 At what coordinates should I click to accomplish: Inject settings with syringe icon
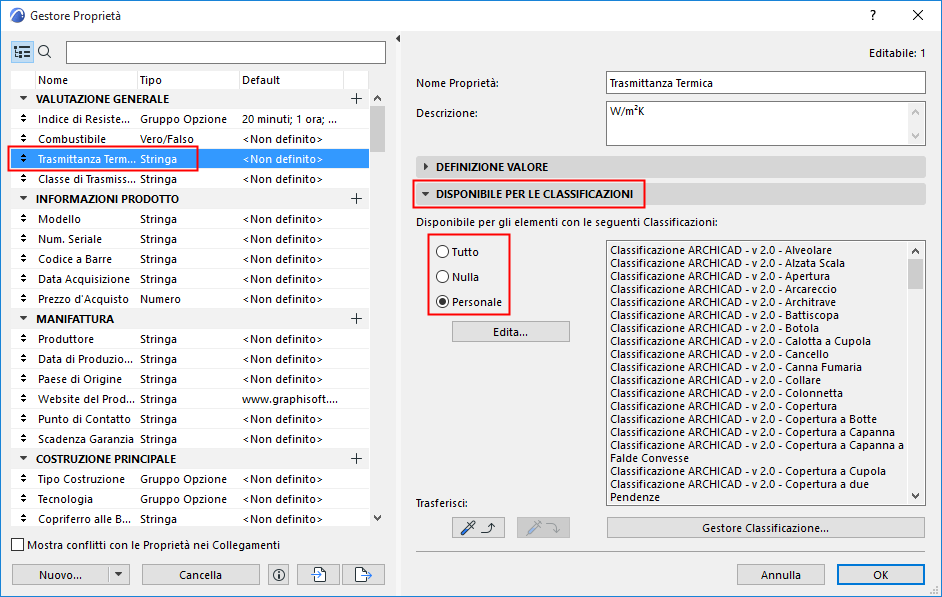pos(543,528)
